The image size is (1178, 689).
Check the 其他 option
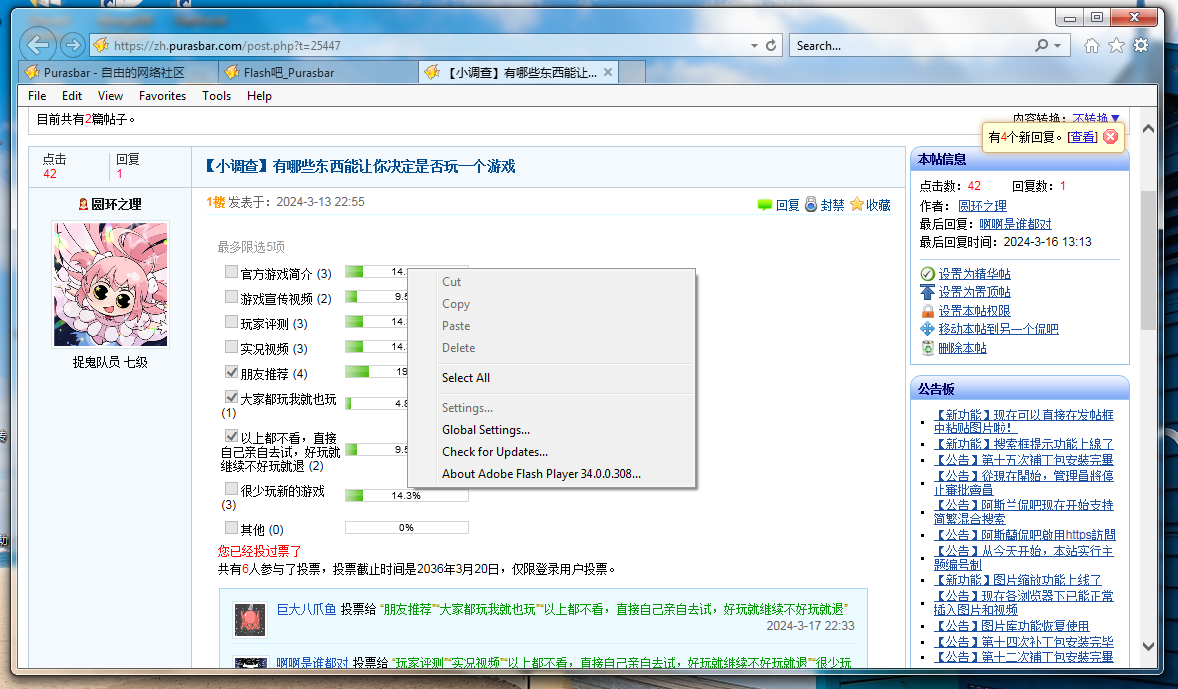(231, 527)
